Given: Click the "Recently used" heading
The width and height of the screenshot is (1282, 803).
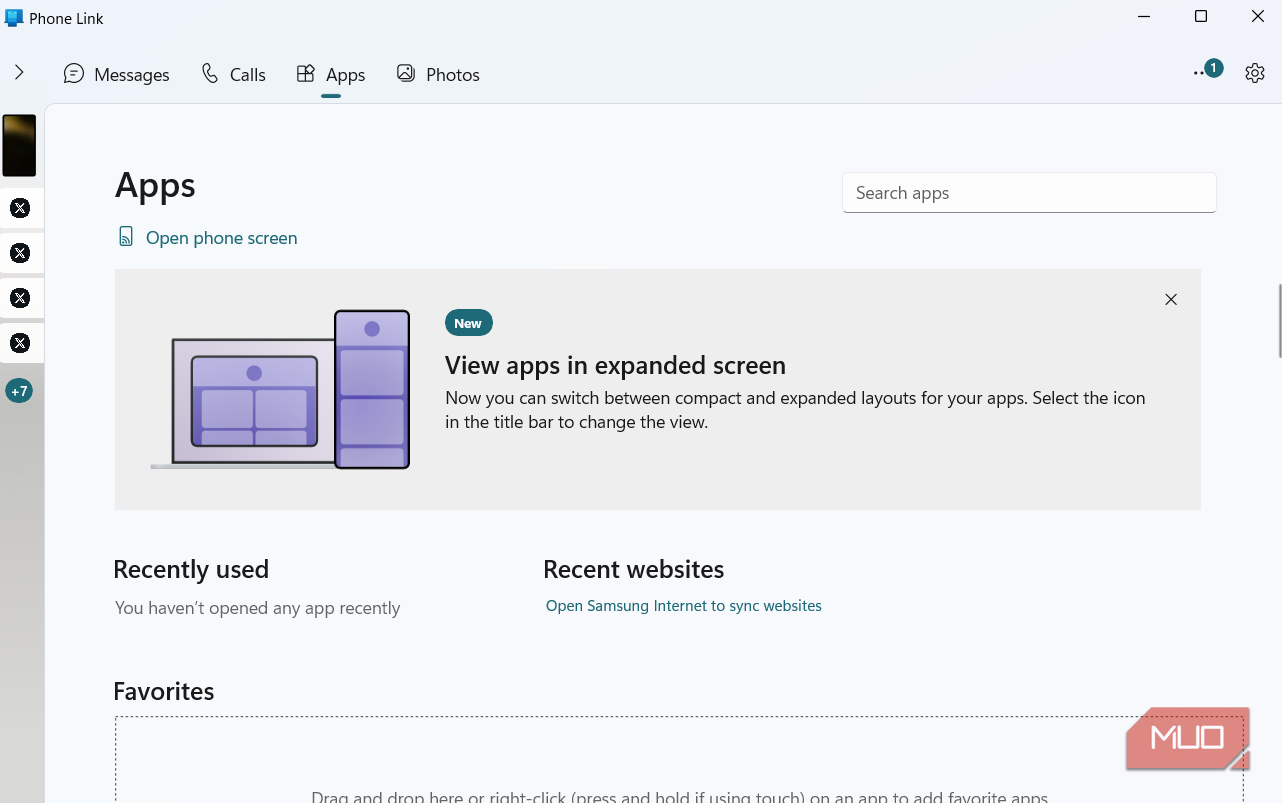Looking at the screenshot, I should pos(191,569).
